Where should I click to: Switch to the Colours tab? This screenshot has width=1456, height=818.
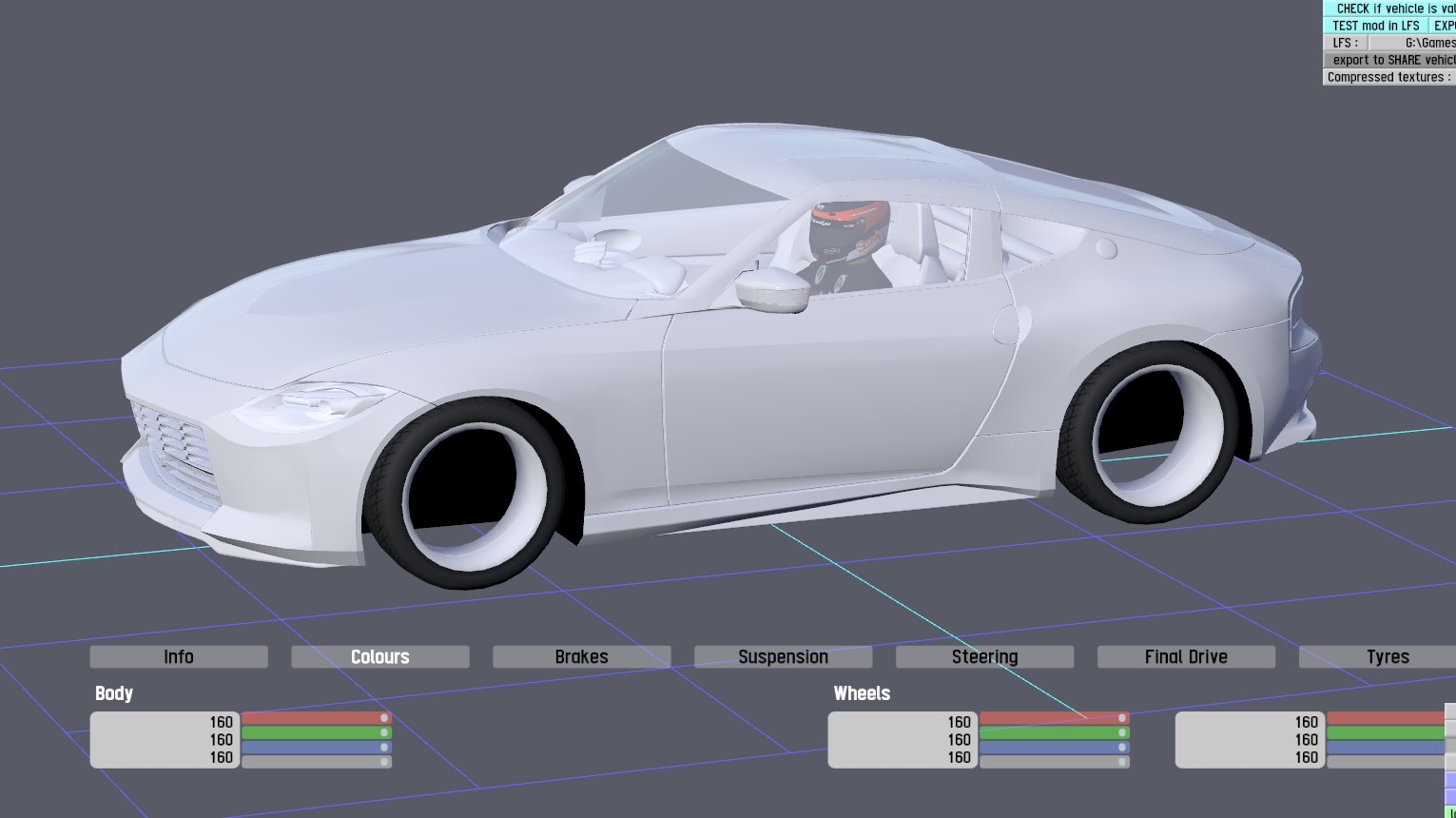point(380,657)
